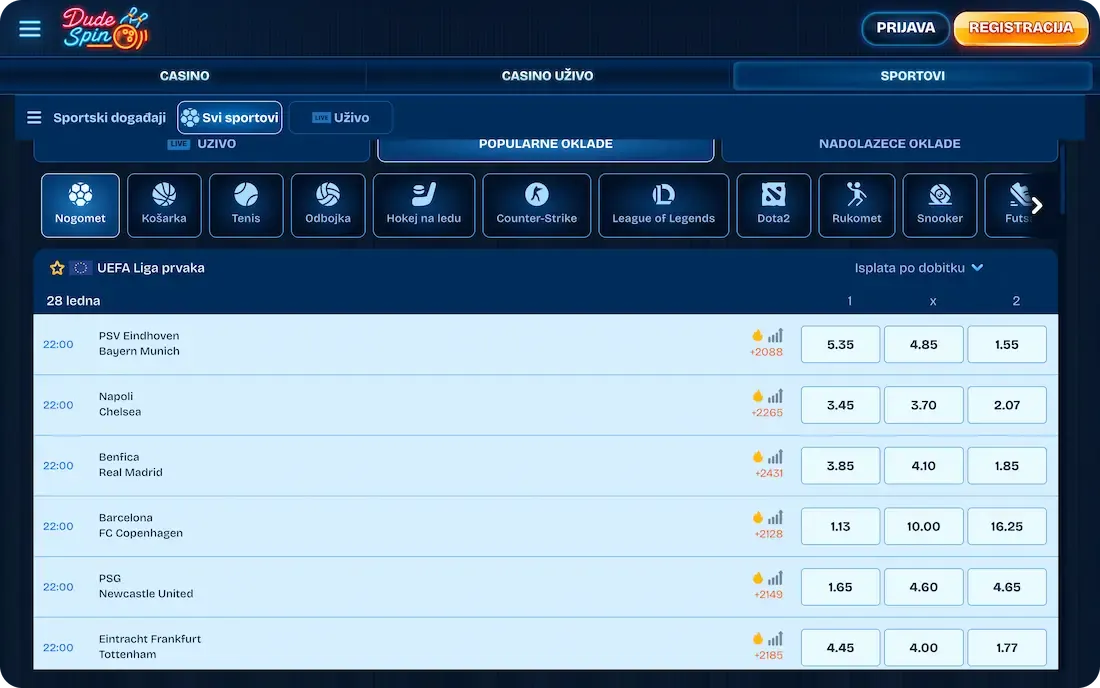Click the flame icon on PSV Eindhoven row

(758, 335)
